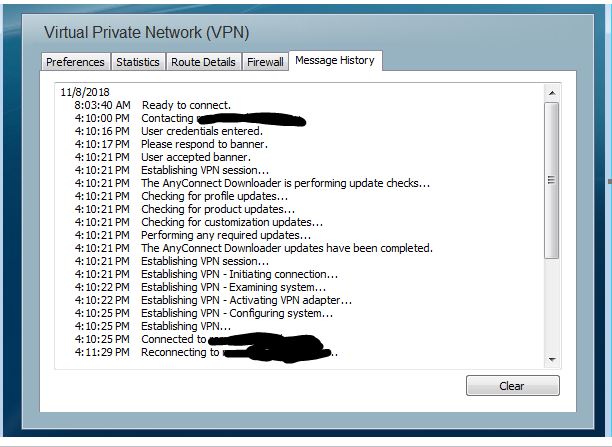Open the Preferences tab
Screen dimensions: 612x447
coord(75,62)
